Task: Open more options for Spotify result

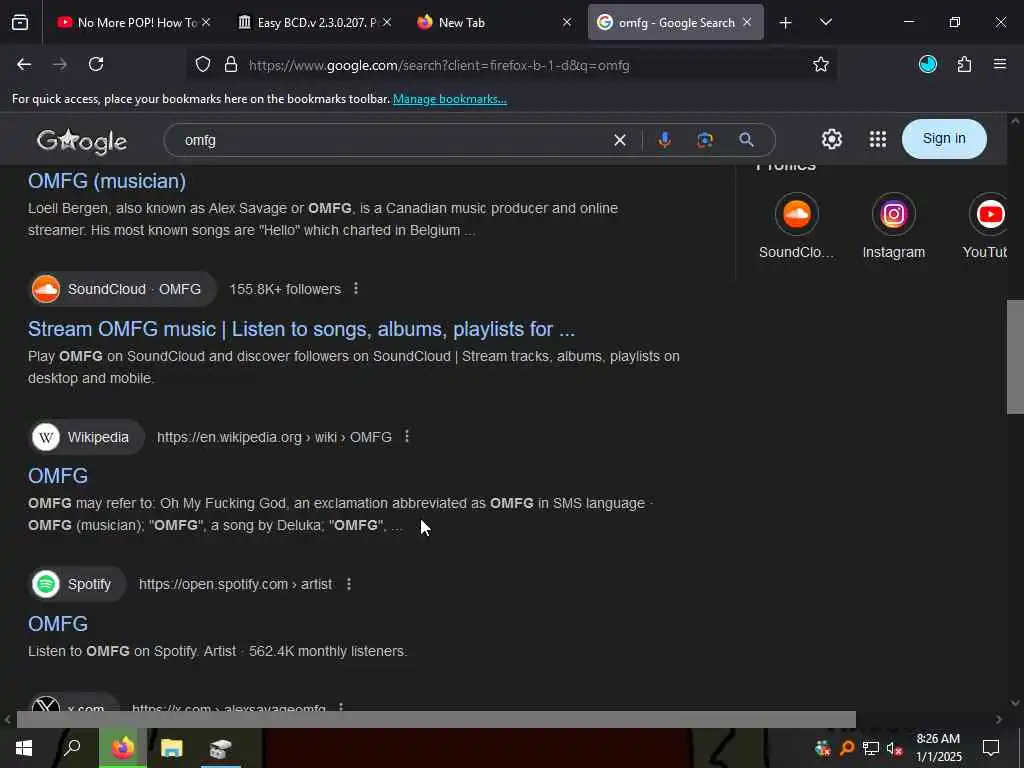Action: coord(349,584)
